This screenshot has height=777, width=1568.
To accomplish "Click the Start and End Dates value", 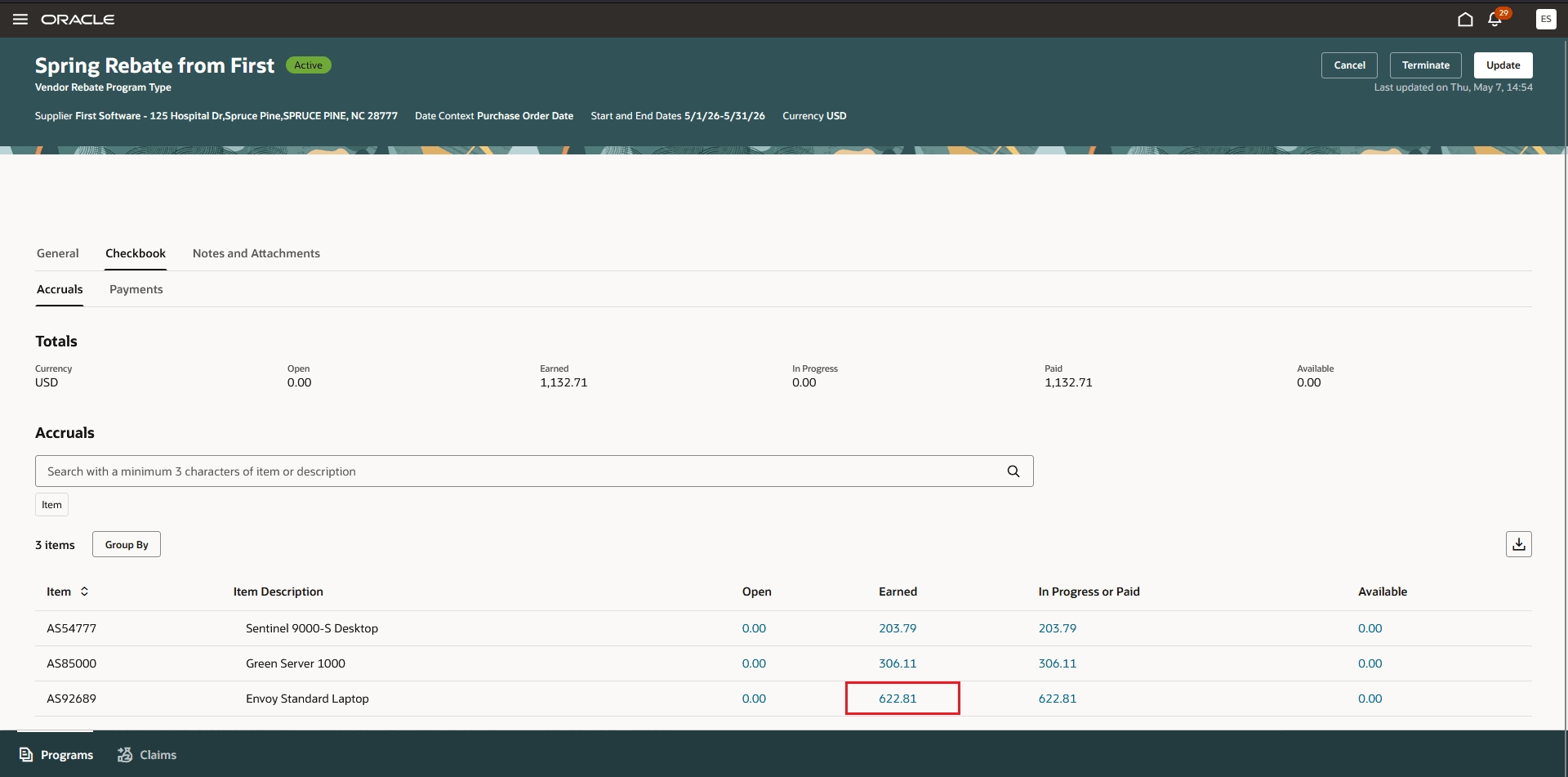I will point(724,116).
